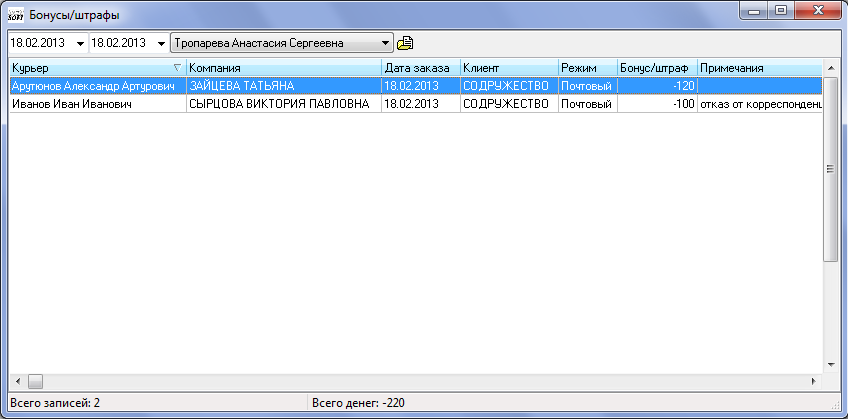Click the horizontal scrollbar thumb
This screenshot has width=848, height=419.
coord(35,381)
